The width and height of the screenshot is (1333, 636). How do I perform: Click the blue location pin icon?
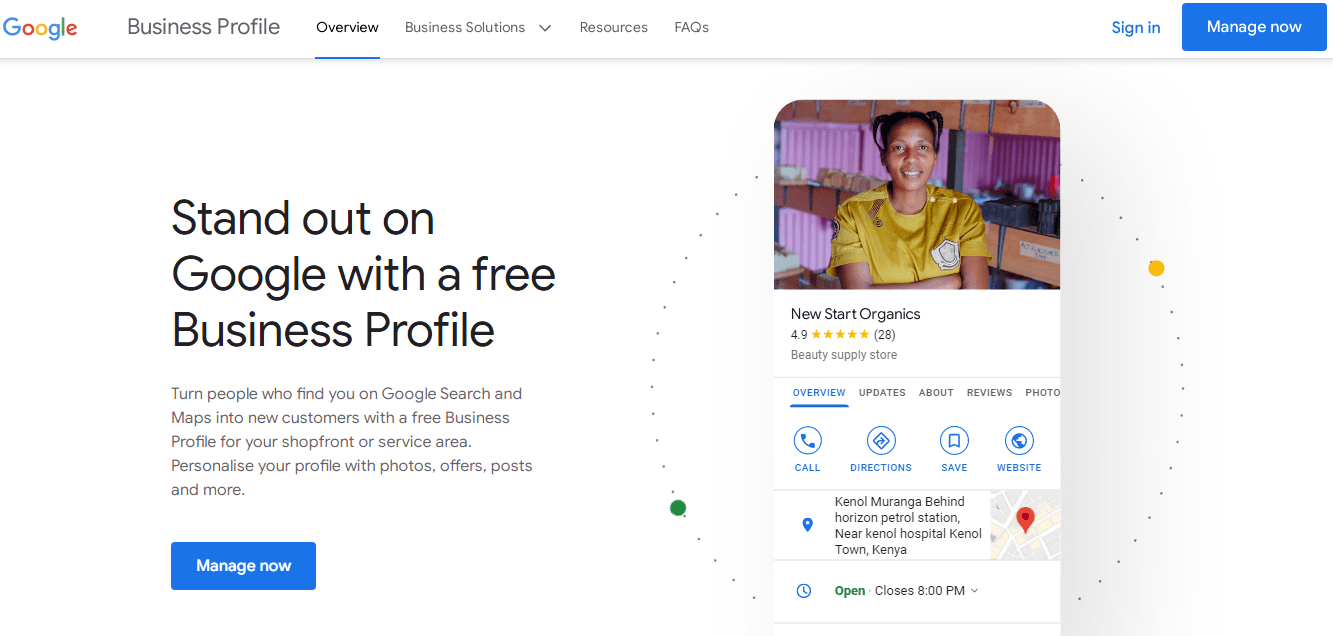[808, 525]
